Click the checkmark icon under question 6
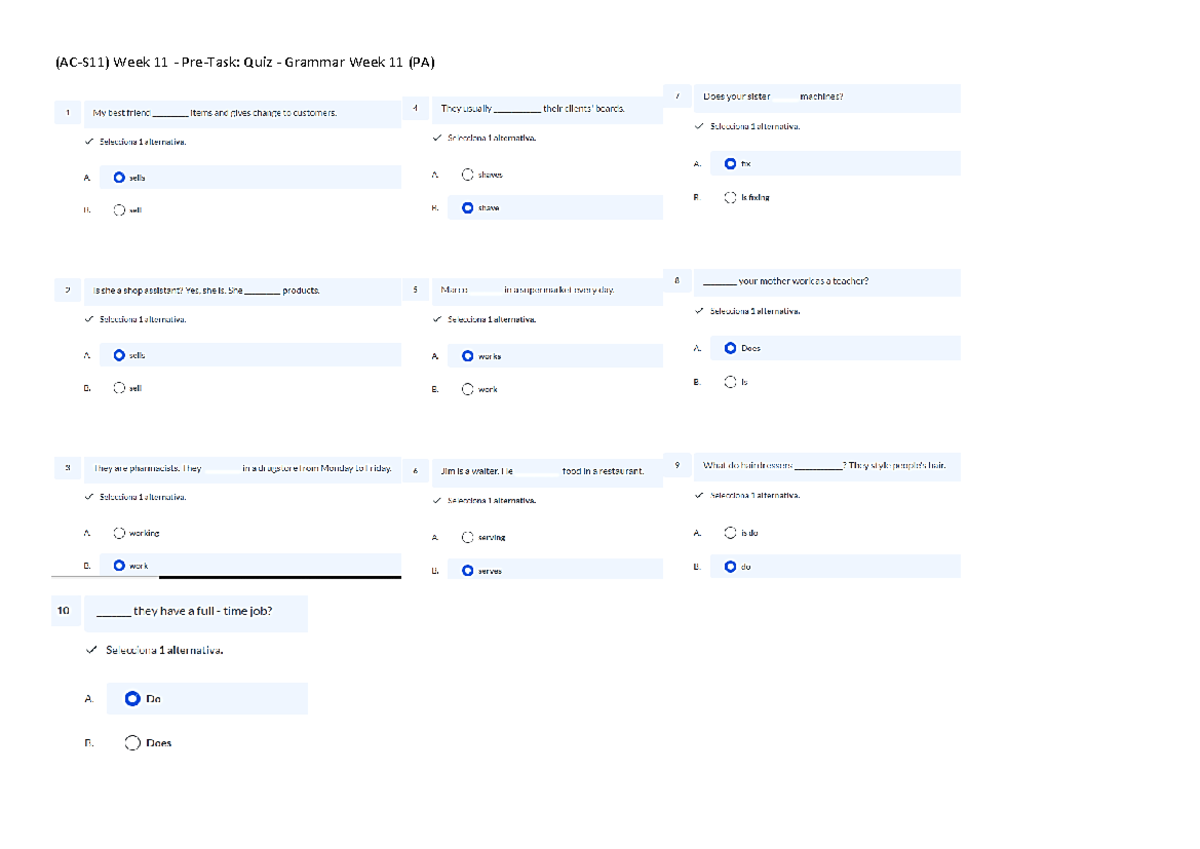The height and width of the screenshot is (849, 1200). coord(437,500)
